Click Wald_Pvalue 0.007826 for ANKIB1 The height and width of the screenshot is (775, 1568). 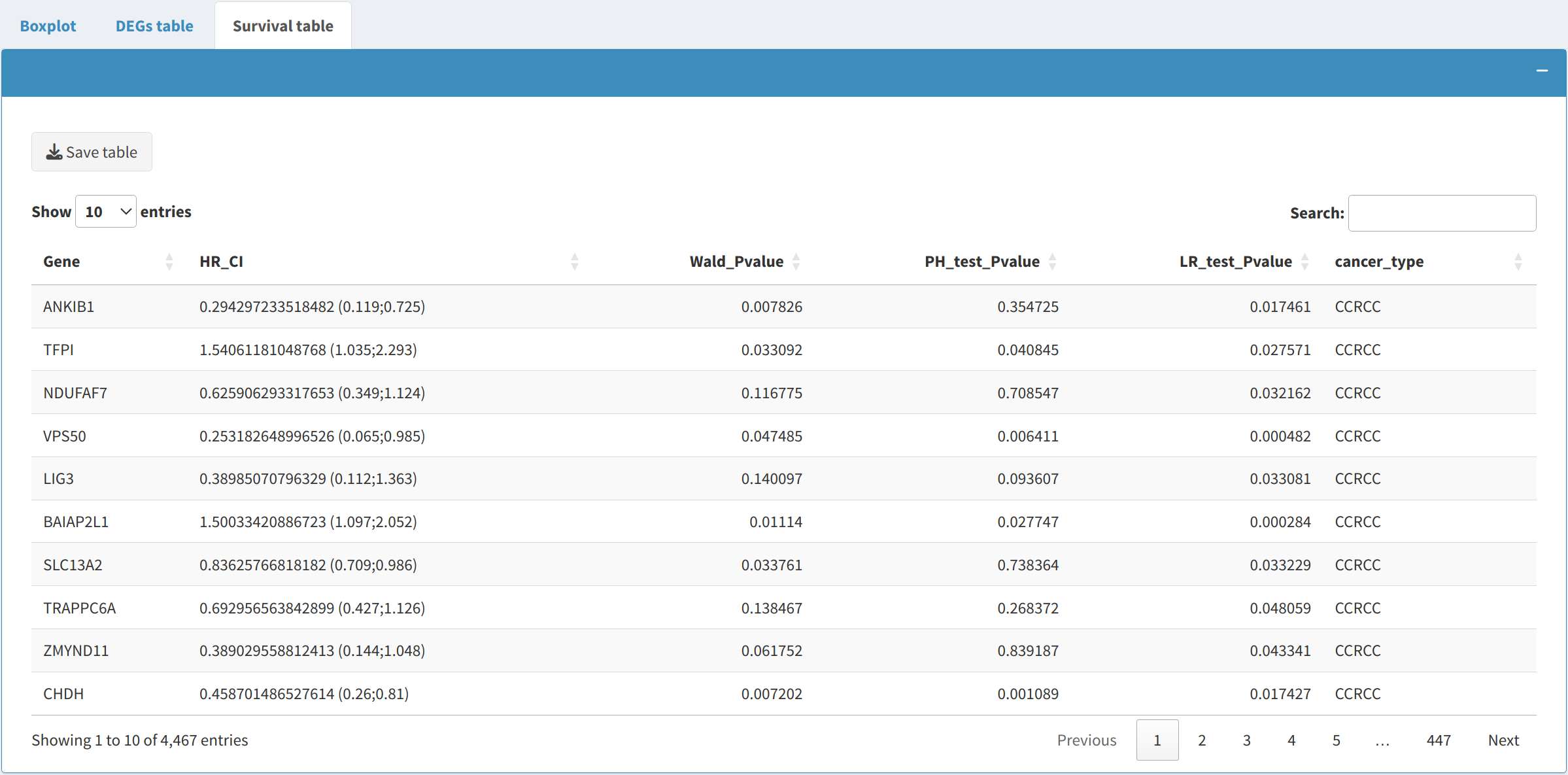coord(772,307)
